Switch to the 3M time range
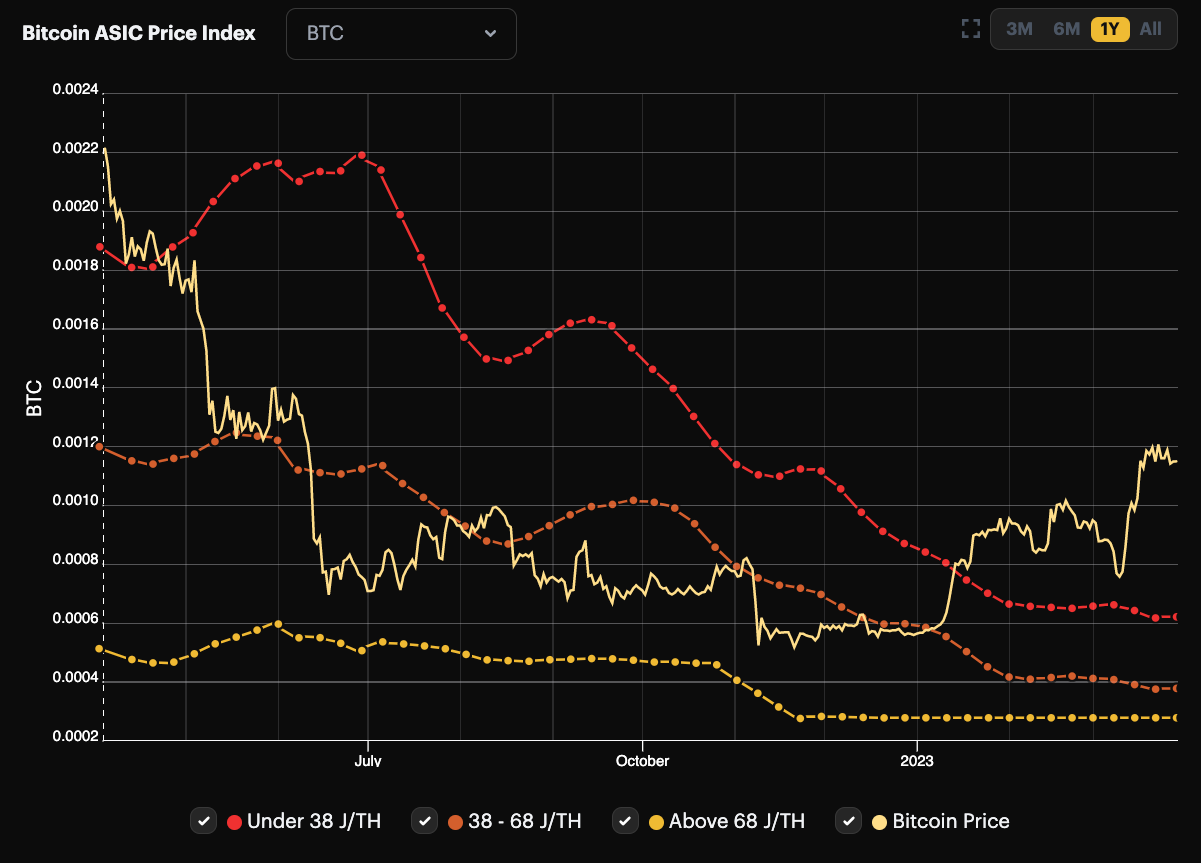1201x863 pixels. click(x=1019, y=29)
